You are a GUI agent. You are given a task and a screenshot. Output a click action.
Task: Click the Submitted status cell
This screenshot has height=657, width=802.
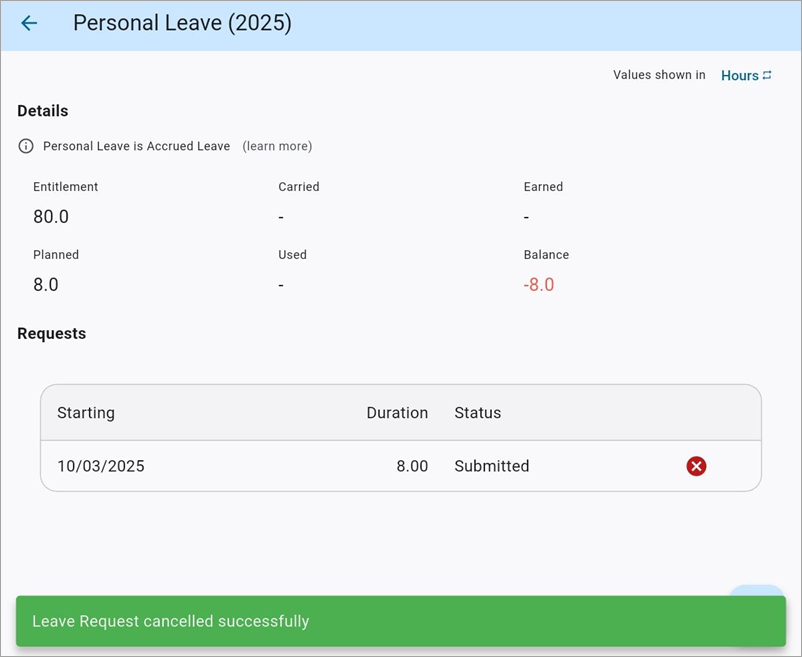point(491,466)
